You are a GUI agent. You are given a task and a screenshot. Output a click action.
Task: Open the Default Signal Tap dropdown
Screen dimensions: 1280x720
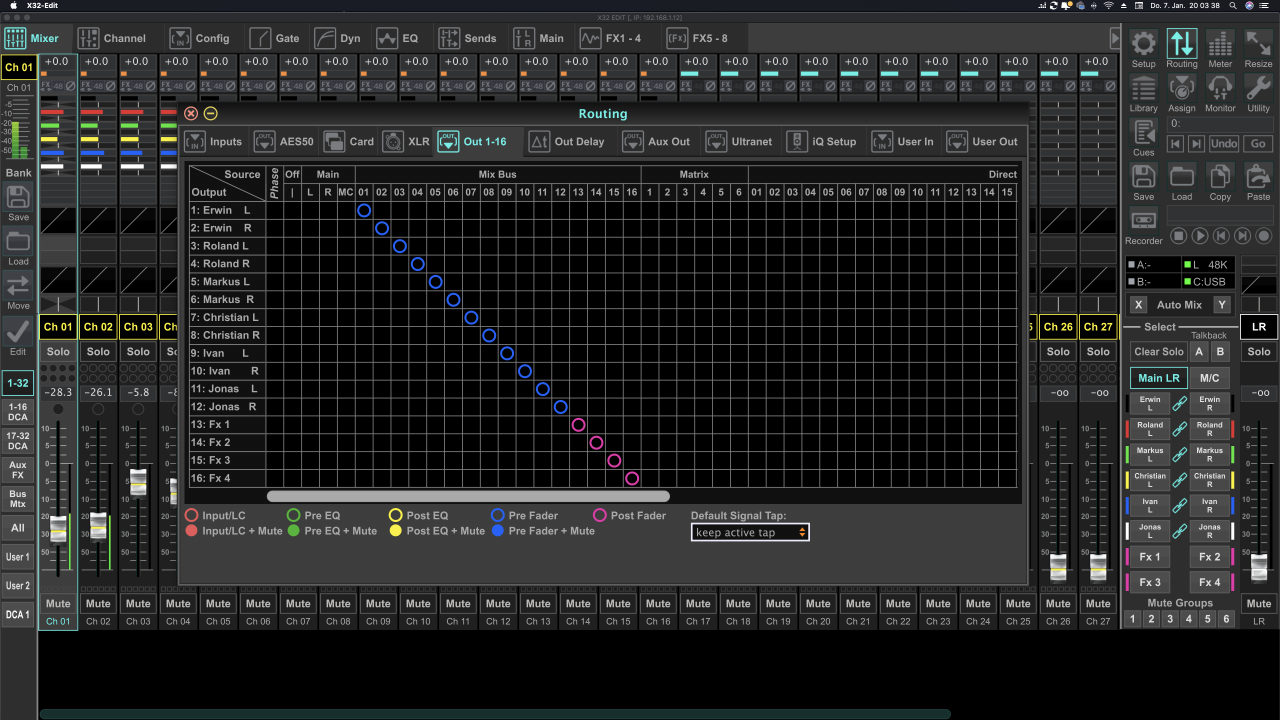[750, 532]
